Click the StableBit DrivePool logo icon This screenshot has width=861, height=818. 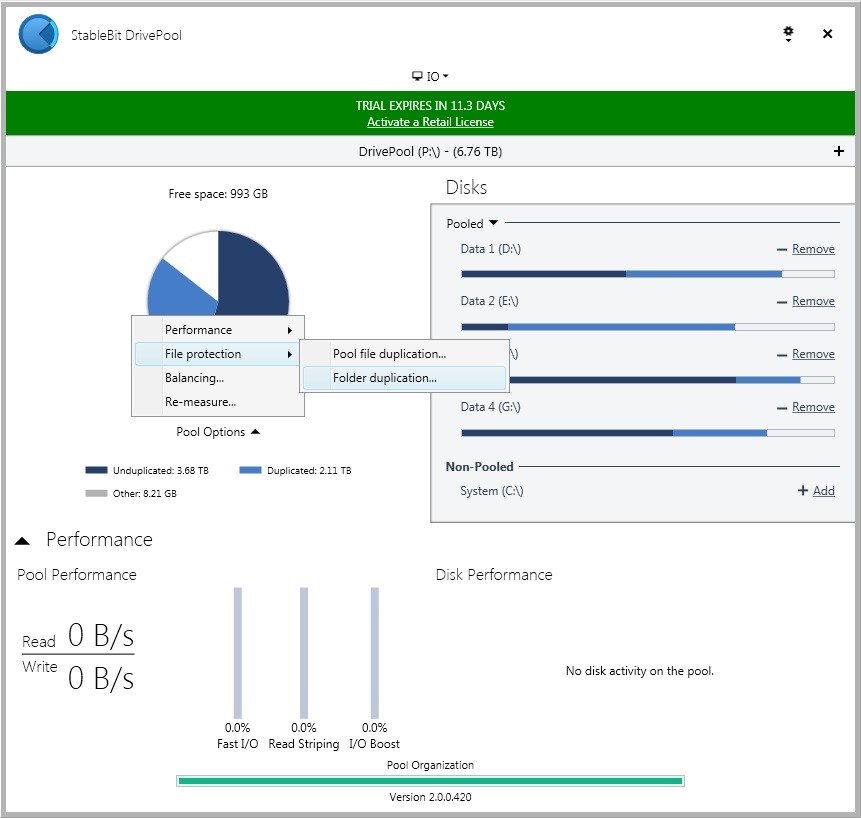38,34
